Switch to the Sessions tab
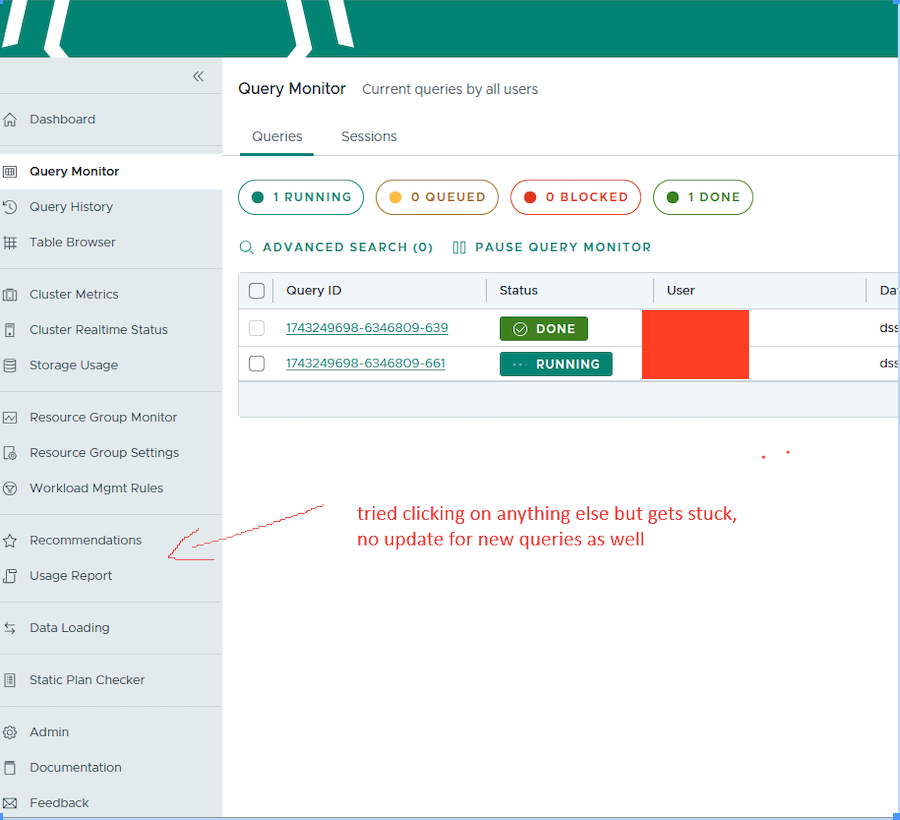This screenshot has width=900, height=820. (369, 137)
